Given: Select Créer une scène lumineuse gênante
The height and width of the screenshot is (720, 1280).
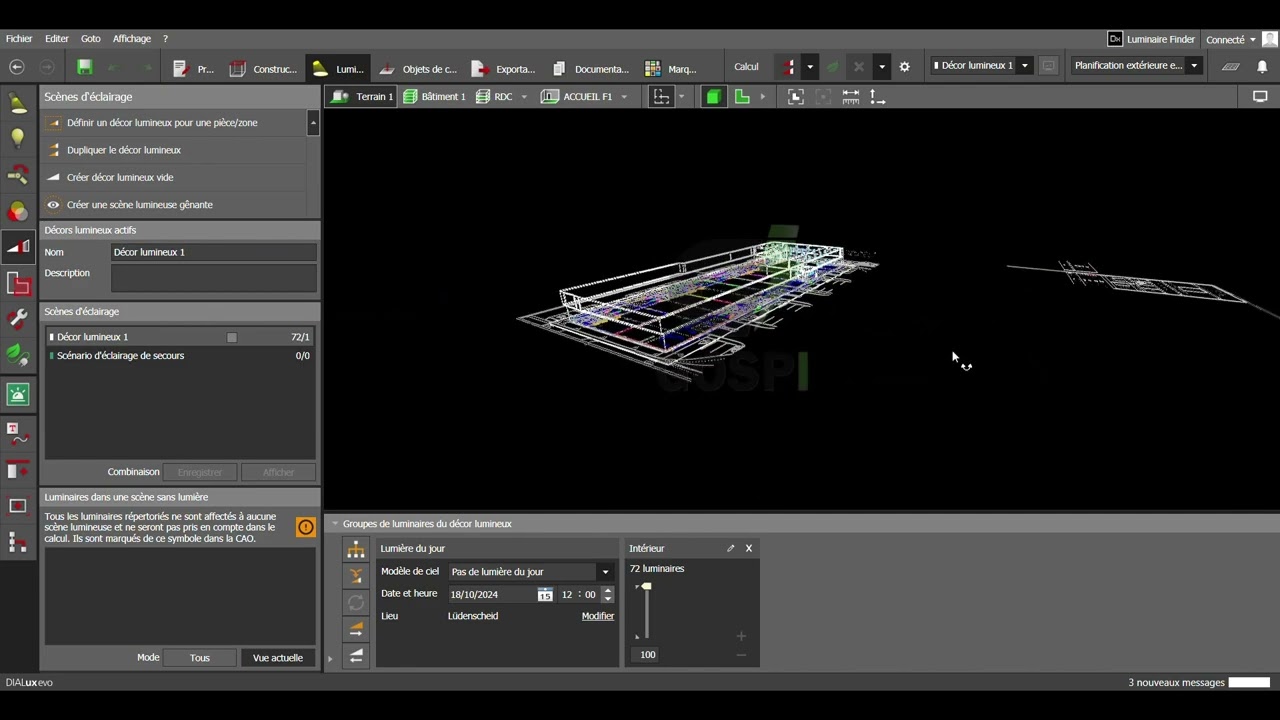Looking at the screenshot, I should [x=174, y=205].
